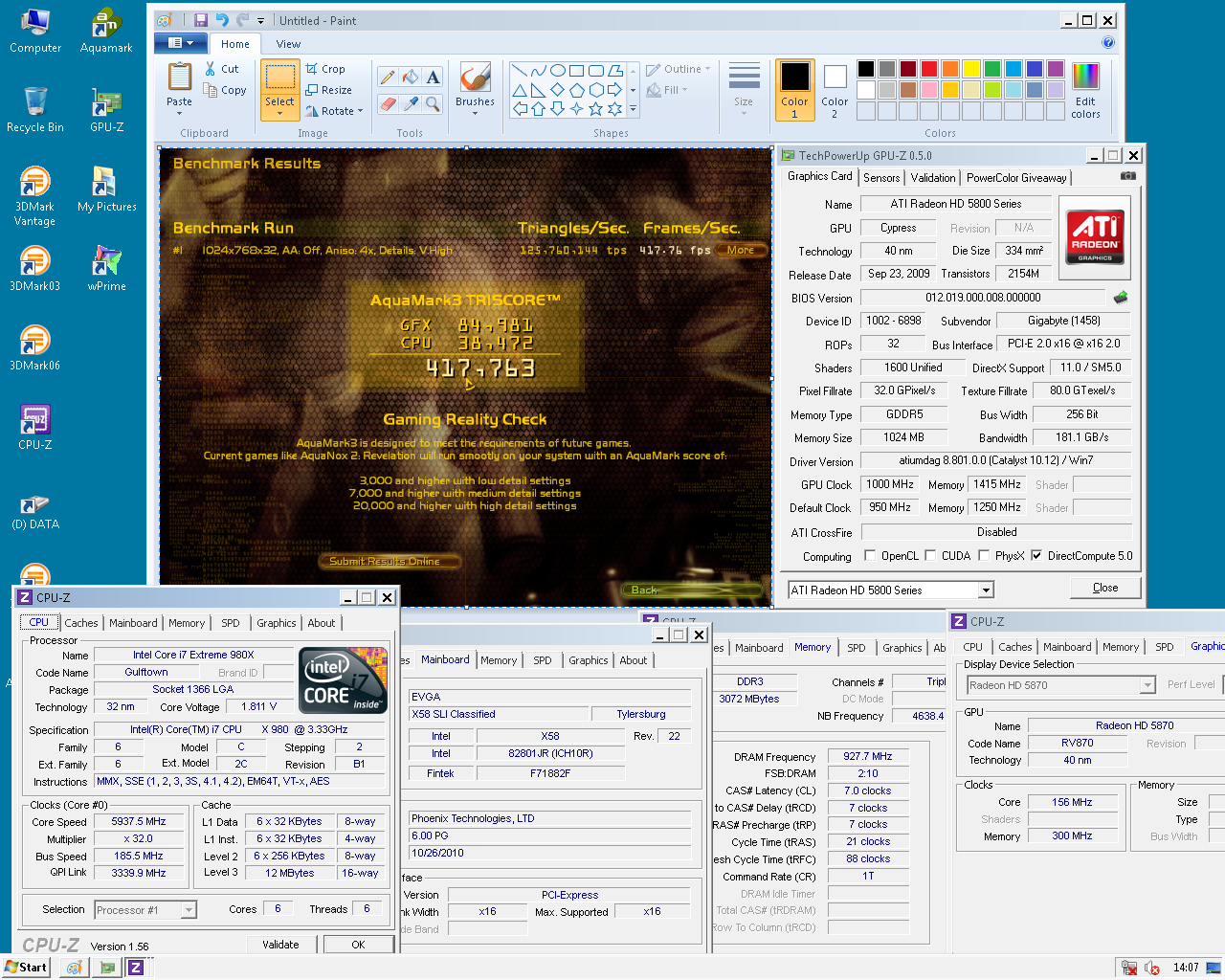Click the Save icon in Paint title bar
The height and width of the screenshot is (980, 1225).
pyautogui.click(x=201, y=20)
